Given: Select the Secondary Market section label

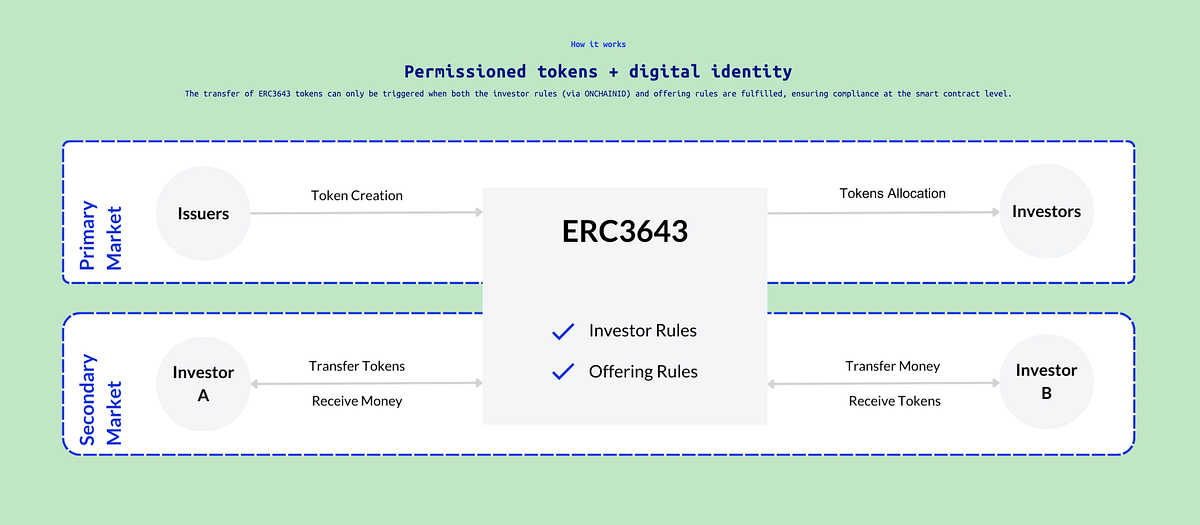Looking at the screenshot, I should (x=101, y=399).
